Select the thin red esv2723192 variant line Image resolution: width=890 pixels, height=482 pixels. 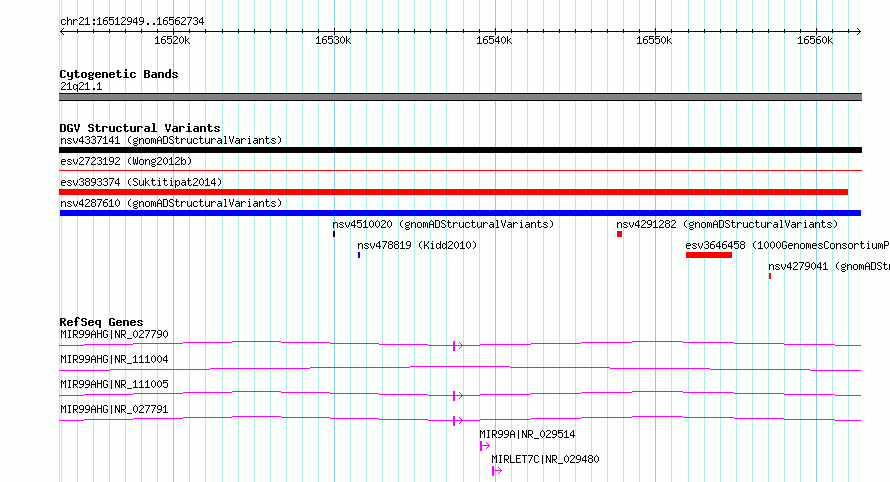460,170
